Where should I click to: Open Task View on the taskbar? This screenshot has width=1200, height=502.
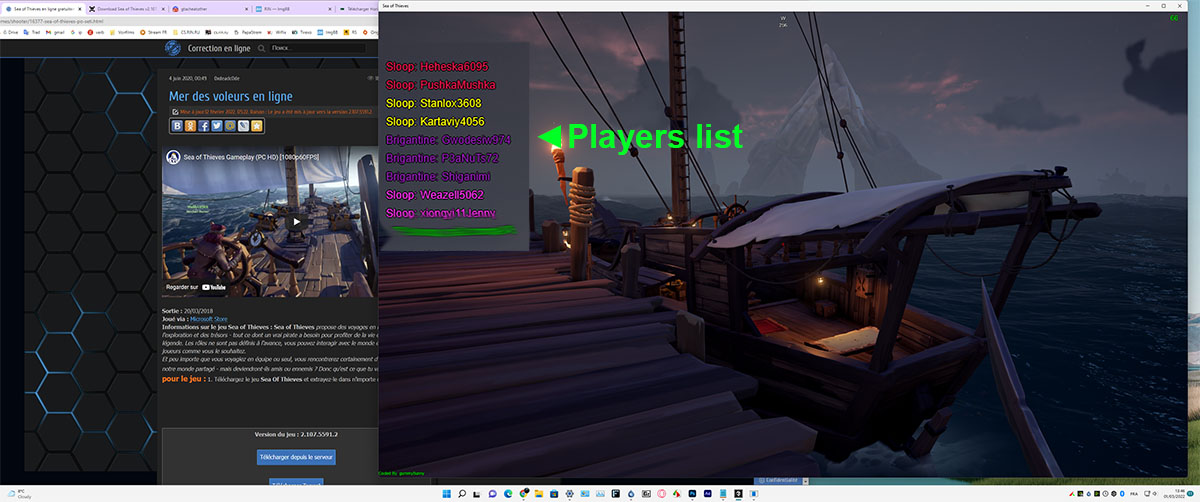coord(477,494)
